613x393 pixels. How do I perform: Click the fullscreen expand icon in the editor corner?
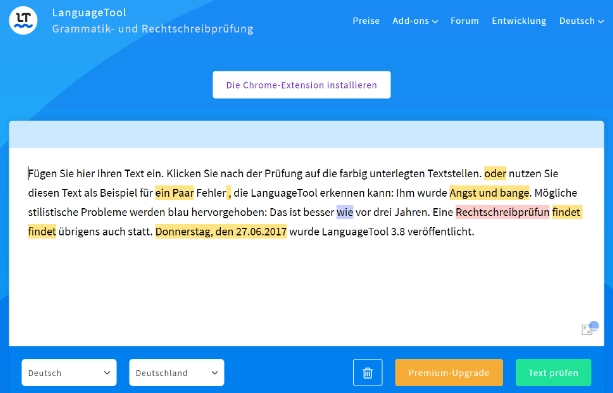click(x=587, y=330)
